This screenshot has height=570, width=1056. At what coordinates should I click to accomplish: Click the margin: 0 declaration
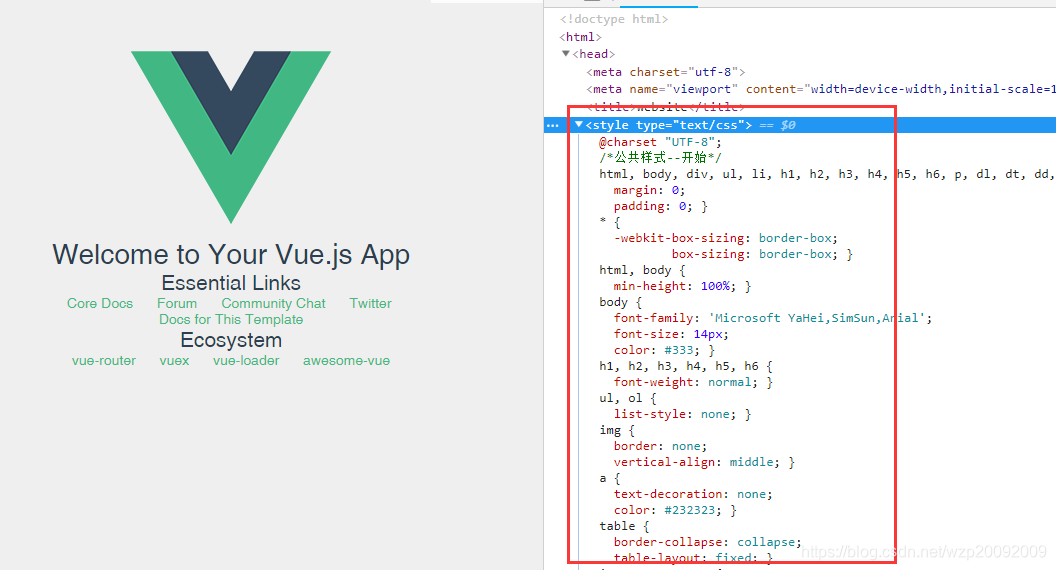[x=649, y=190]
